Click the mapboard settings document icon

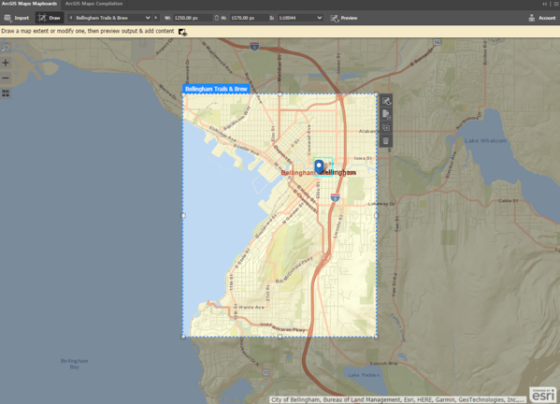[386, 114]
